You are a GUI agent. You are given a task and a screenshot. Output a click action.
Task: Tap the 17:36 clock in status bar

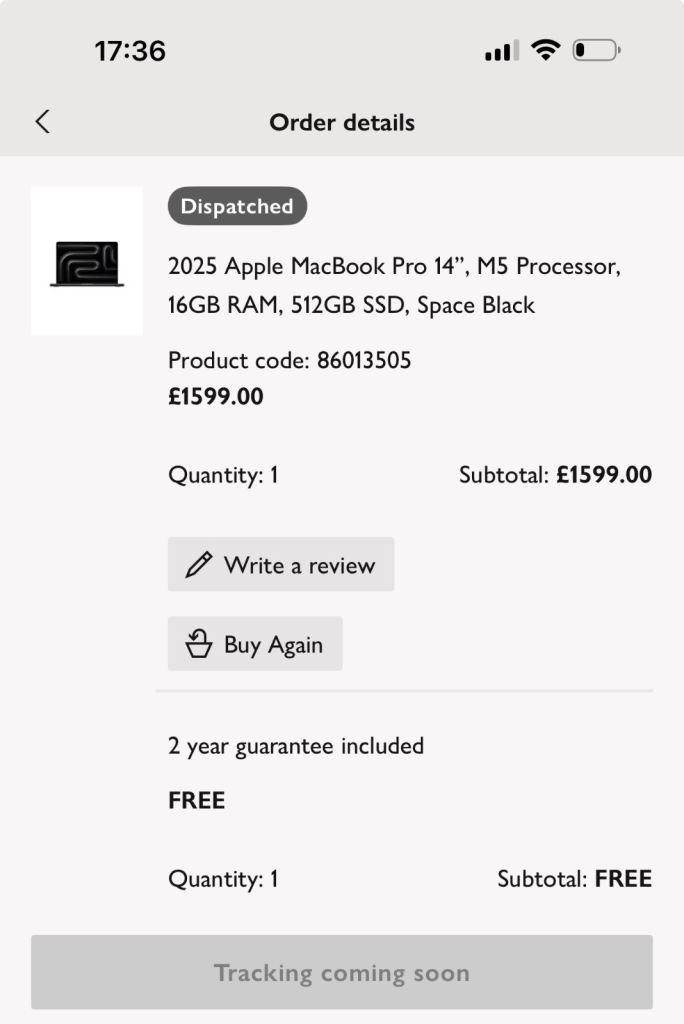[x=130, y=51]
